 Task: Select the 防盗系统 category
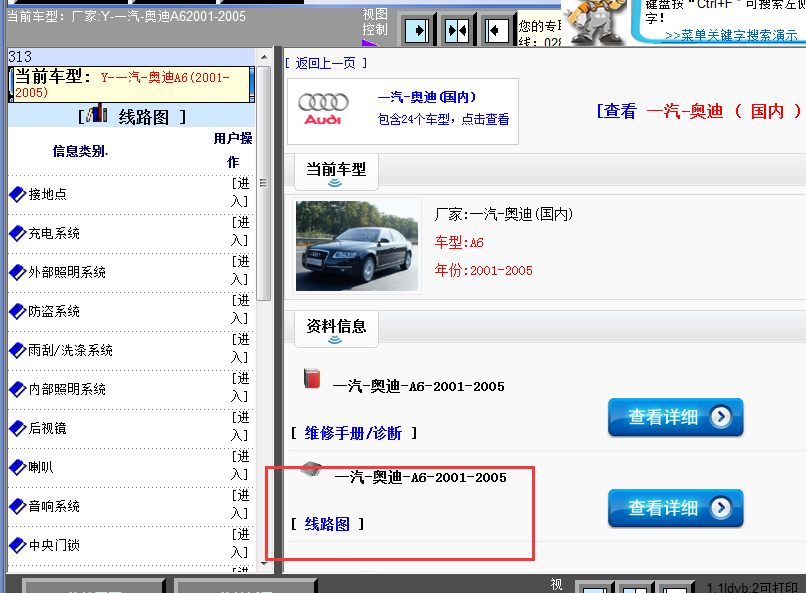click(54, 311)
